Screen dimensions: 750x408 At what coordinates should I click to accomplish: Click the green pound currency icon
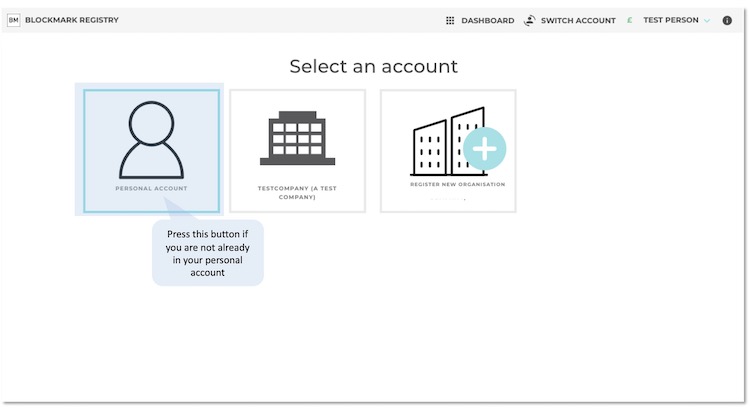pyautogui.click(x=629, y=20)
